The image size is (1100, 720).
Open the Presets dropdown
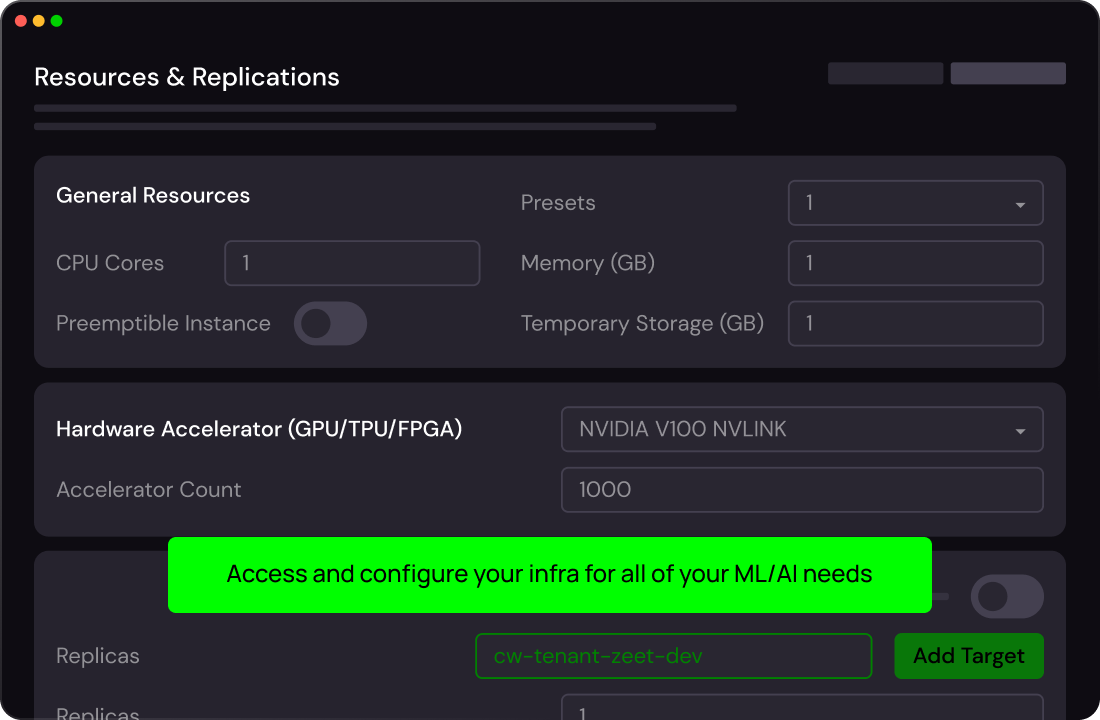pos(914,203)
